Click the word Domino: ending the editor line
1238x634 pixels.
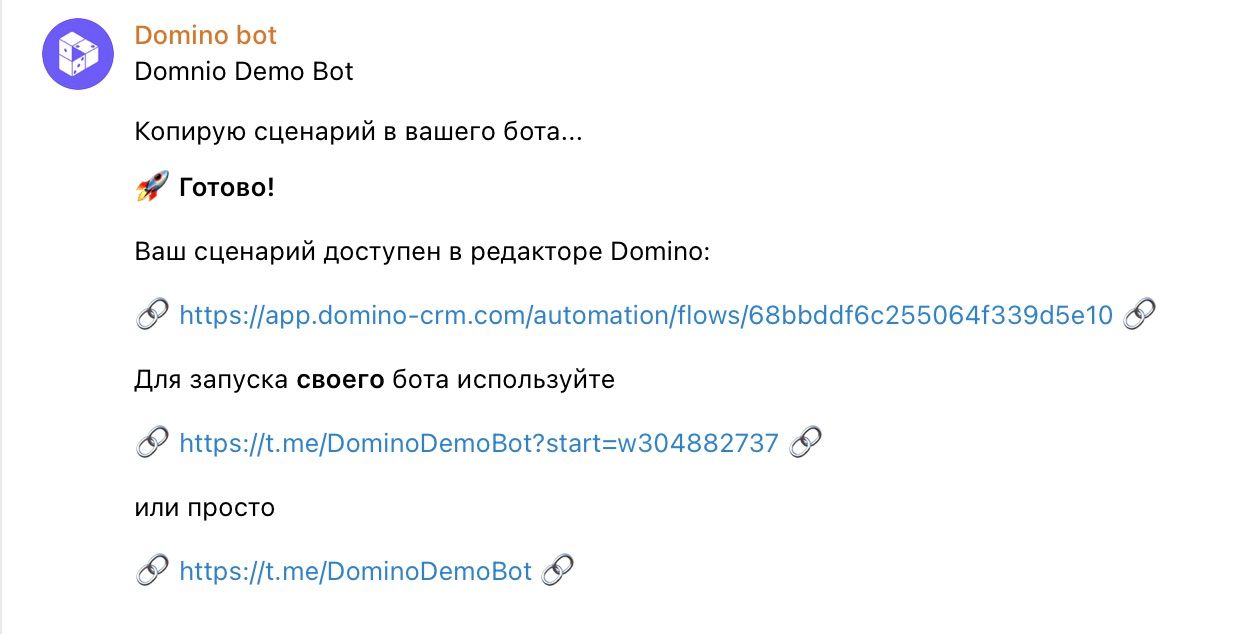pos(659,252)
